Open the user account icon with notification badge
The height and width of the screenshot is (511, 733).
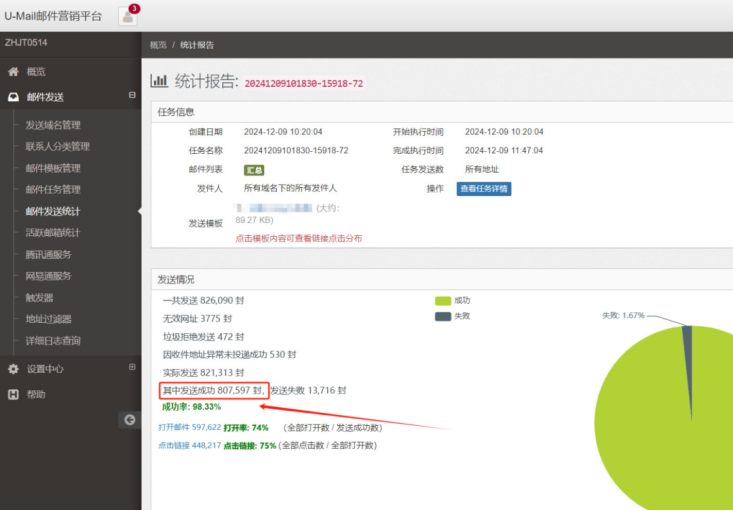tap(128, 16)
